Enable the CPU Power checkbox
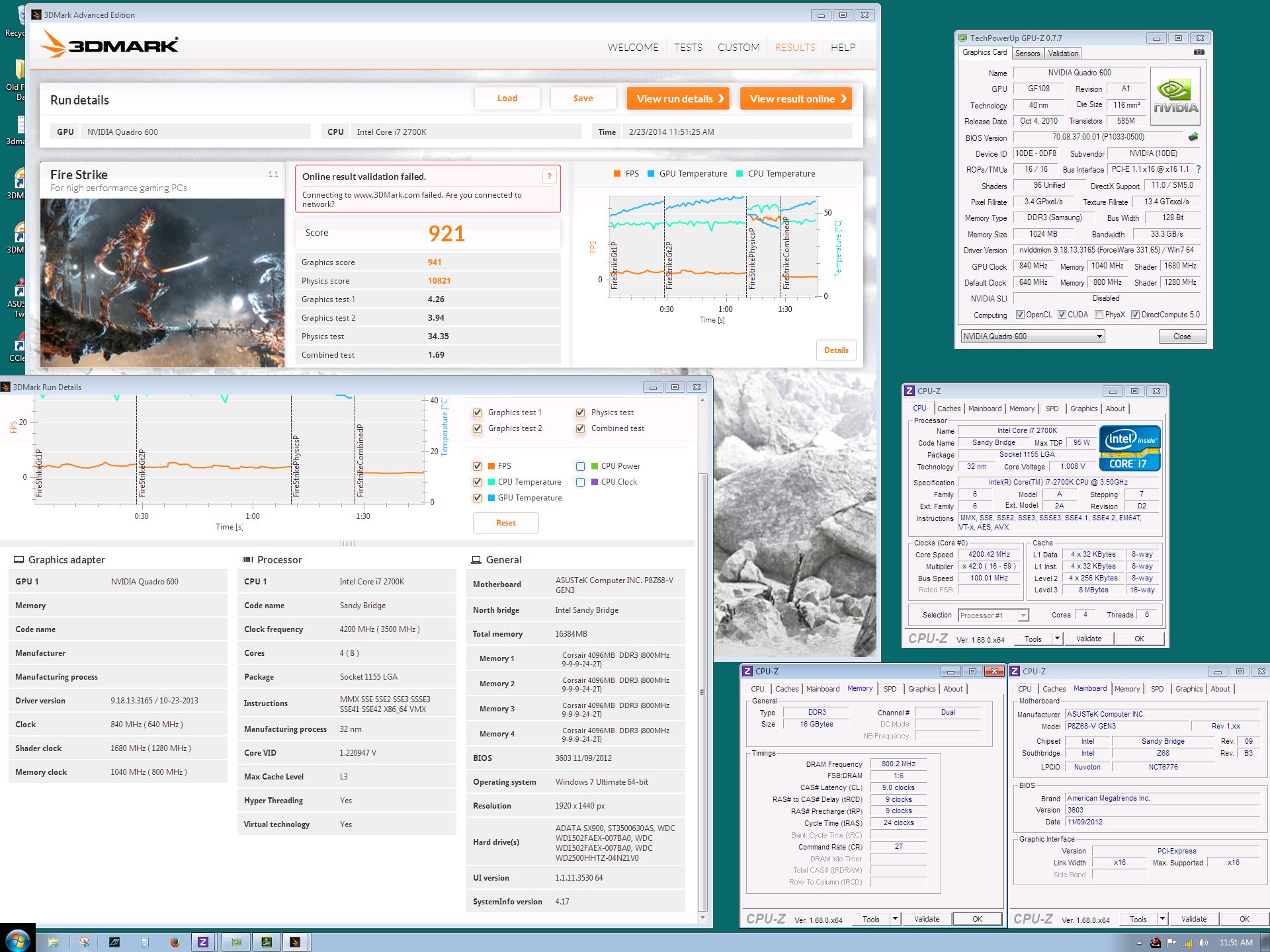Screen dimensions: 1270x952 click(x=580, y=466)
